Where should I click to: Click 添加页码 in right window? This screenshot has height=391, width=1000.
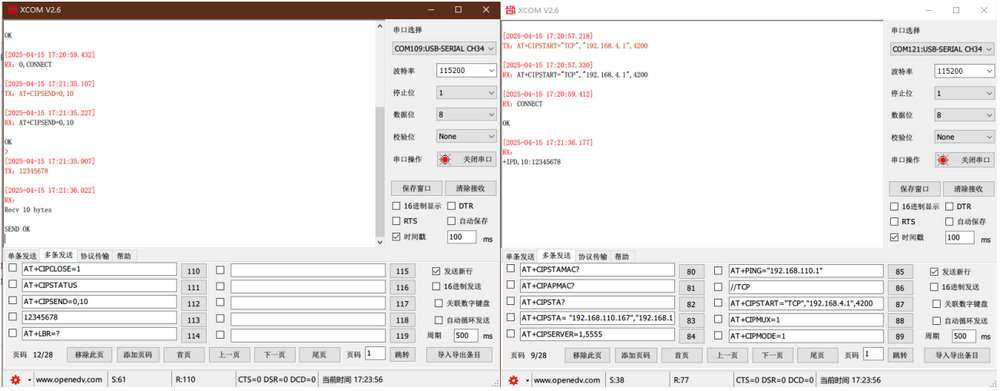(x=636, y=355)
